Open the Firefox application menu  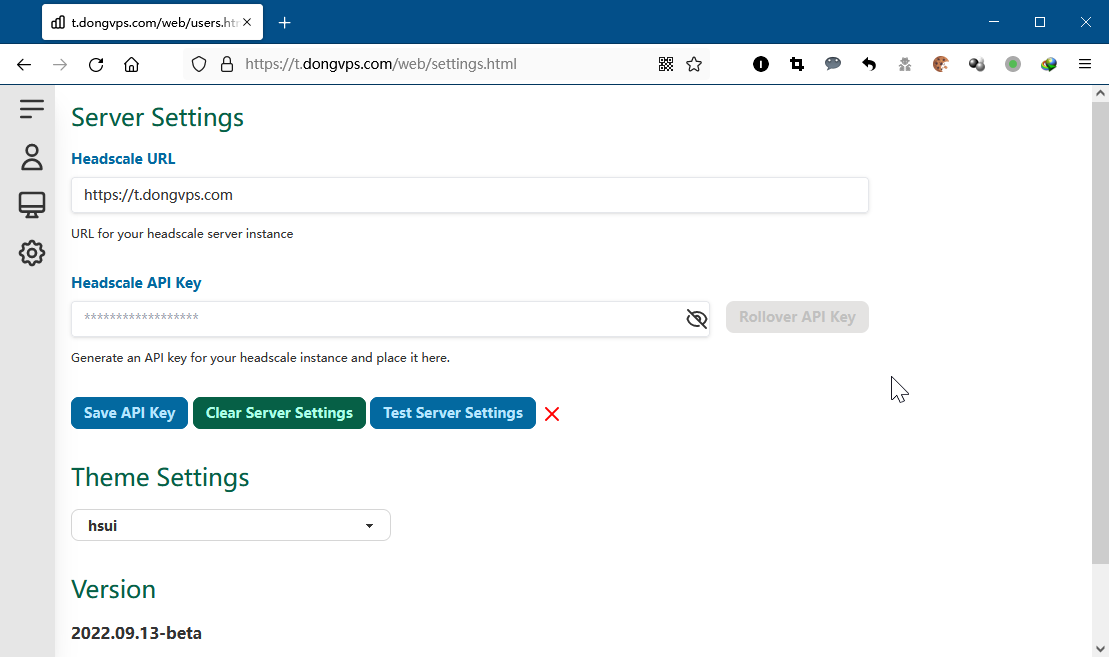click(x=1085, y=64)
